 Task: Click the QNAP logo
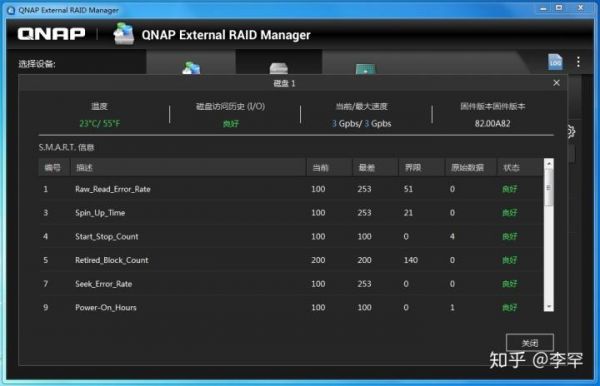click(51, 34)
